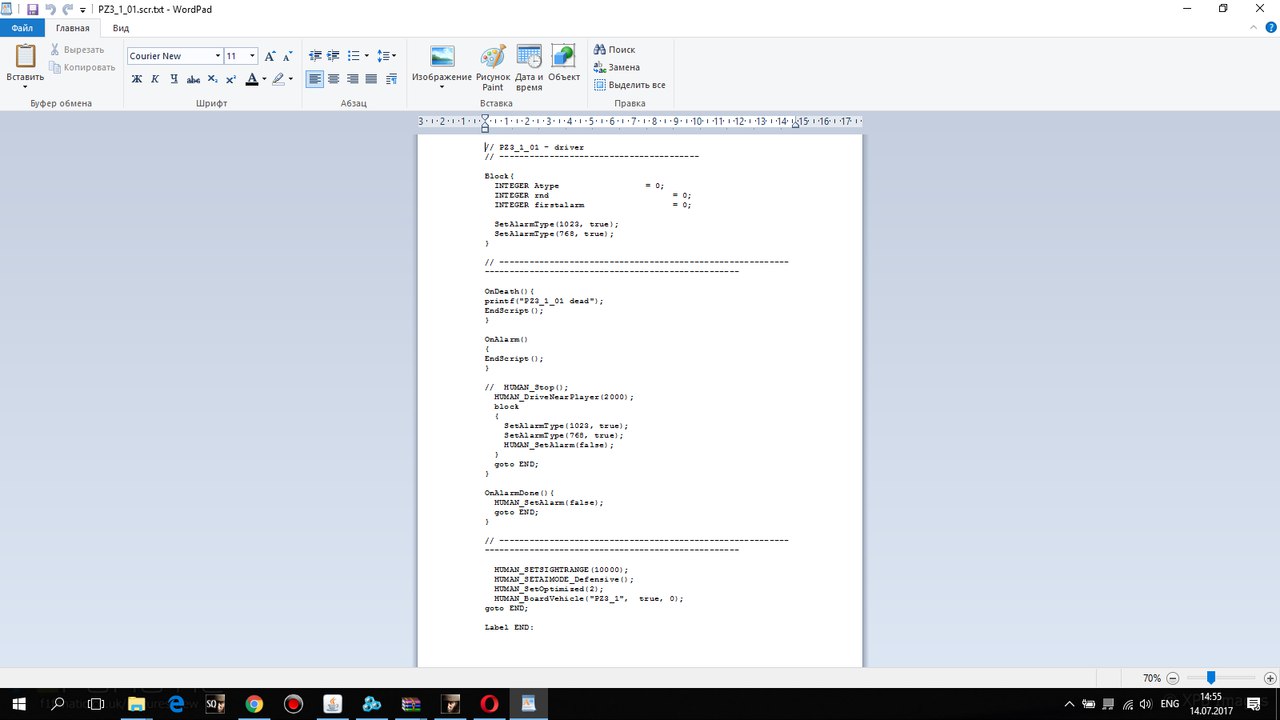This screenshot has width=1280, height=720.
Task: Click the Поиск (find) button
Action: (x=614, y=49)
